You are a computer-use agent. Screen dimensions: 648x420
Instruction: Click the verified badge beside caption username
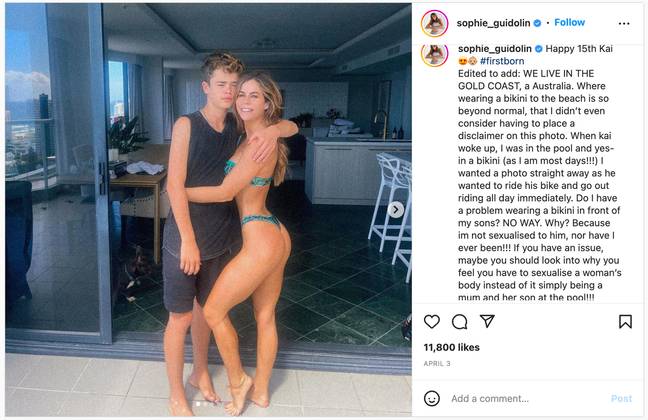(538, 49)
